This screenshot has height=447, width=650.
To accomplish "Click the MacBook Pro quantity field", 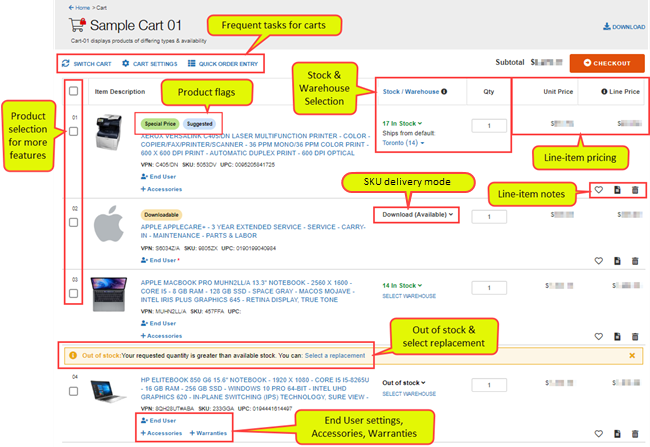I will point(489,287).
